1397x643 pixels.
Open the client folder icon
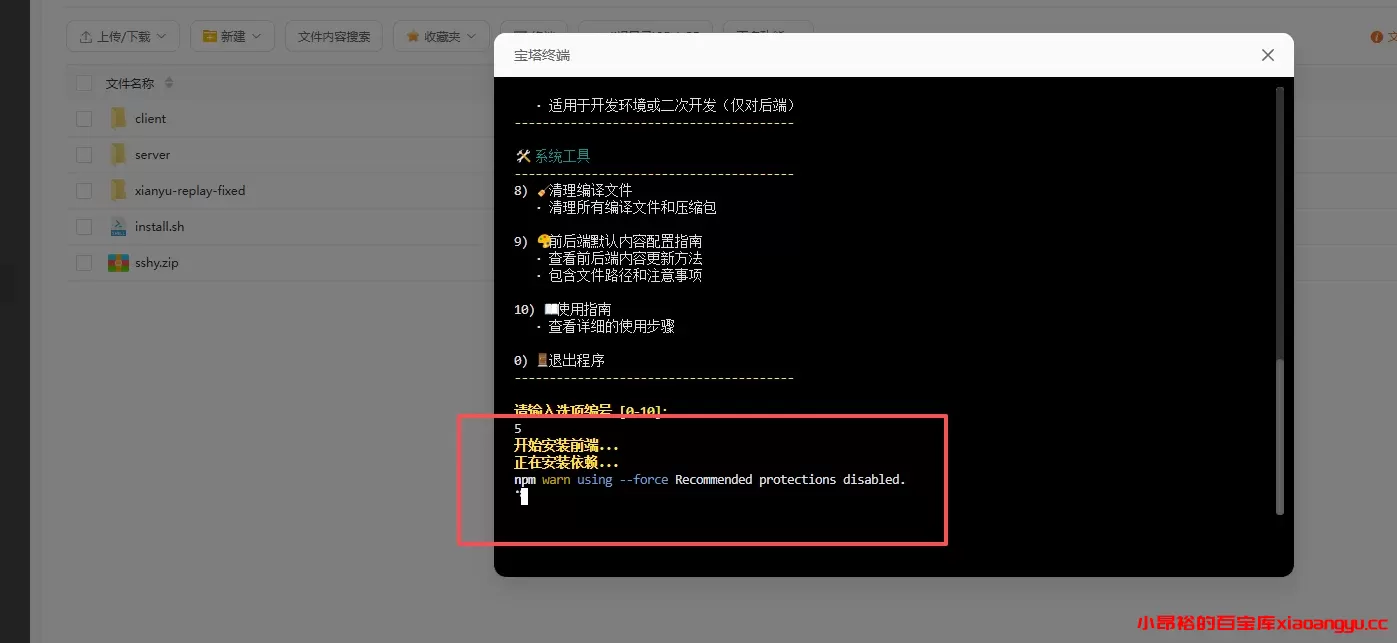(x=117, y=117)
